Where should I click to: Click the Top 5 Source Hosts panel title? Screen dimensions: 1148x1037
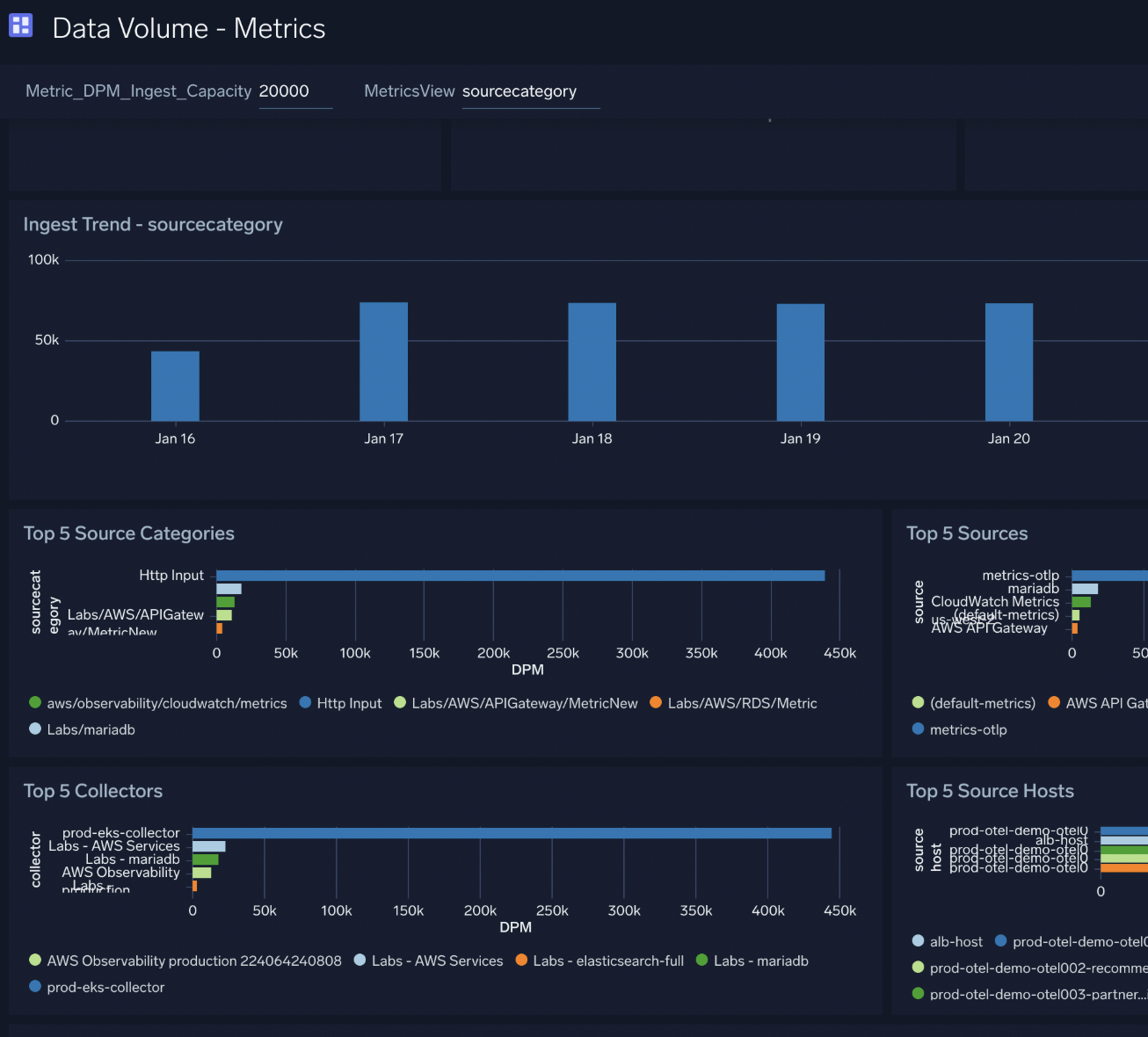pos(990,791)
